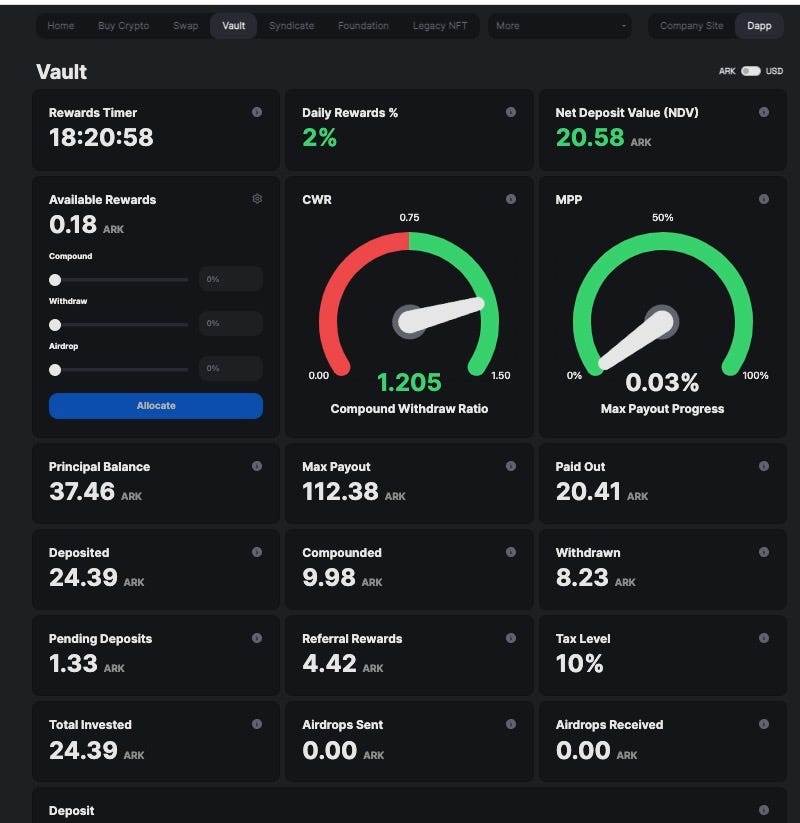The image size is (800, 823).
Task: Open the Company Site link
Action: pos(690,26)
